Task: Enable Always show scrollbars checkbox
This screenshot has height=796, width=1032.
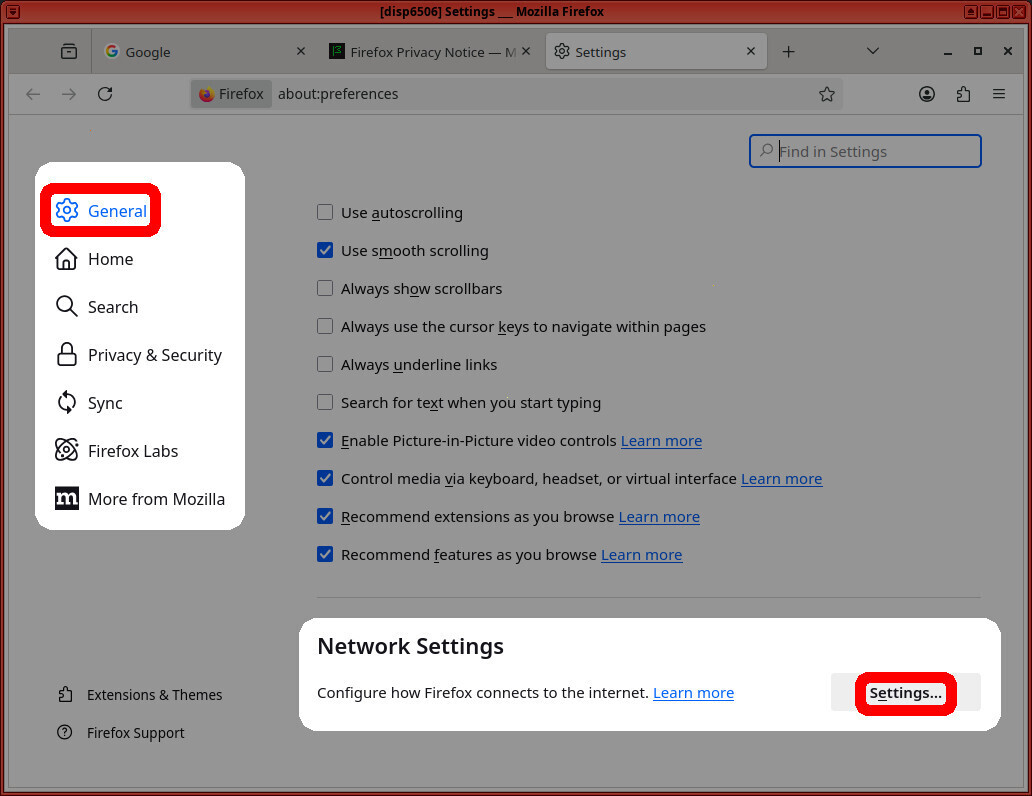Action: 325,289
